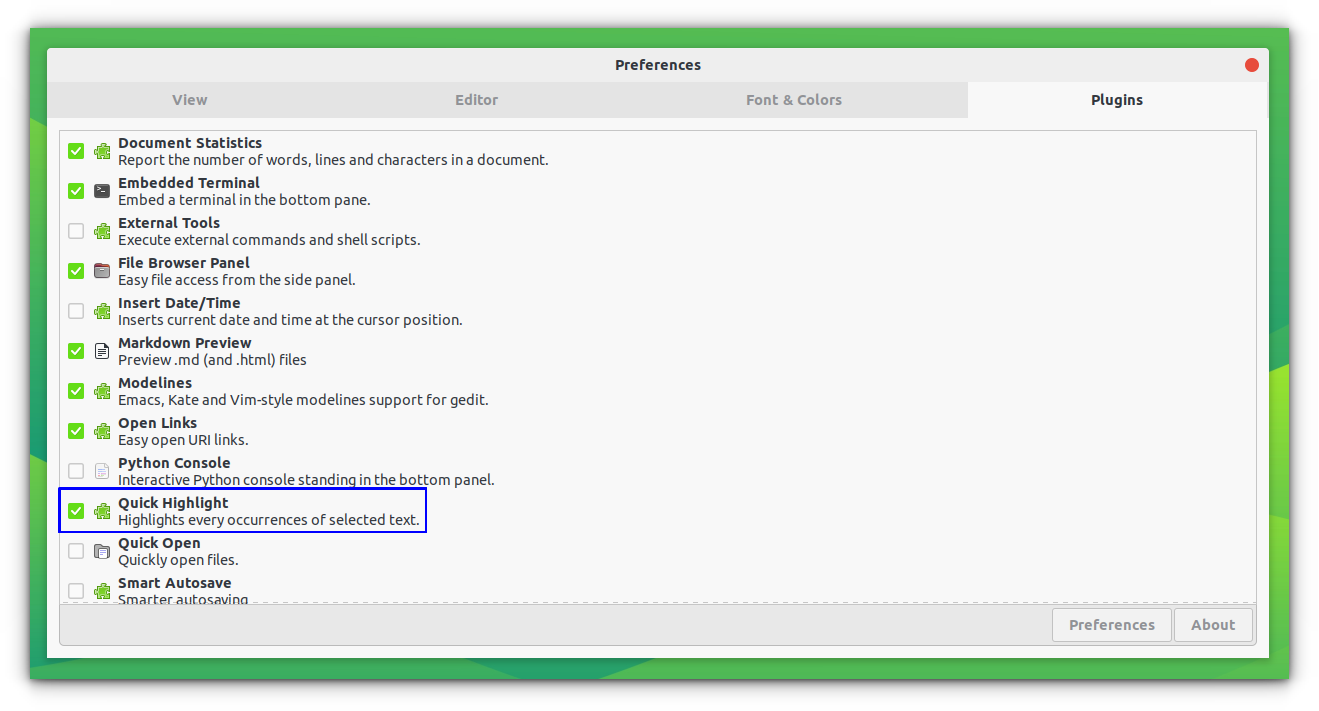1319x711 pixels.
Task: Click the Quick Open plugin icon
Action: (102, 551)
